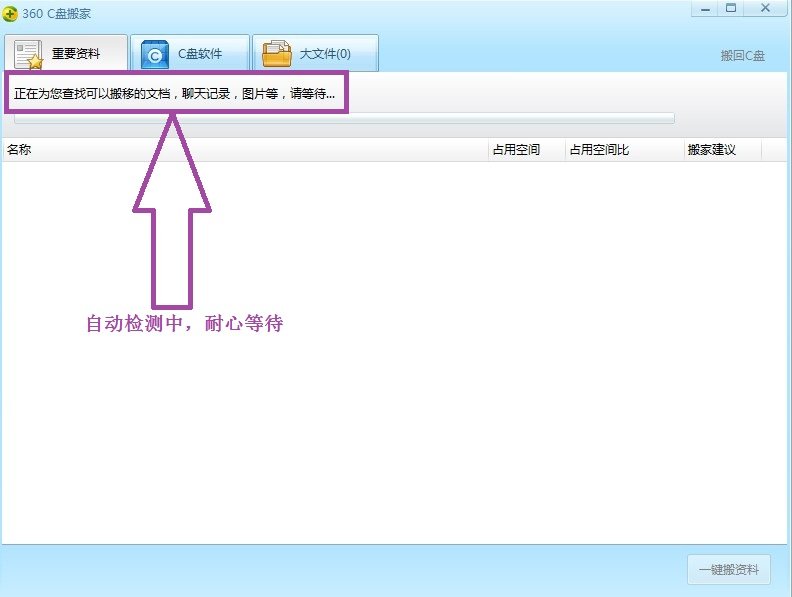Click the scanning status text 正在为您查找
Viewport: 792px width, 597px height.
(174, 93)
